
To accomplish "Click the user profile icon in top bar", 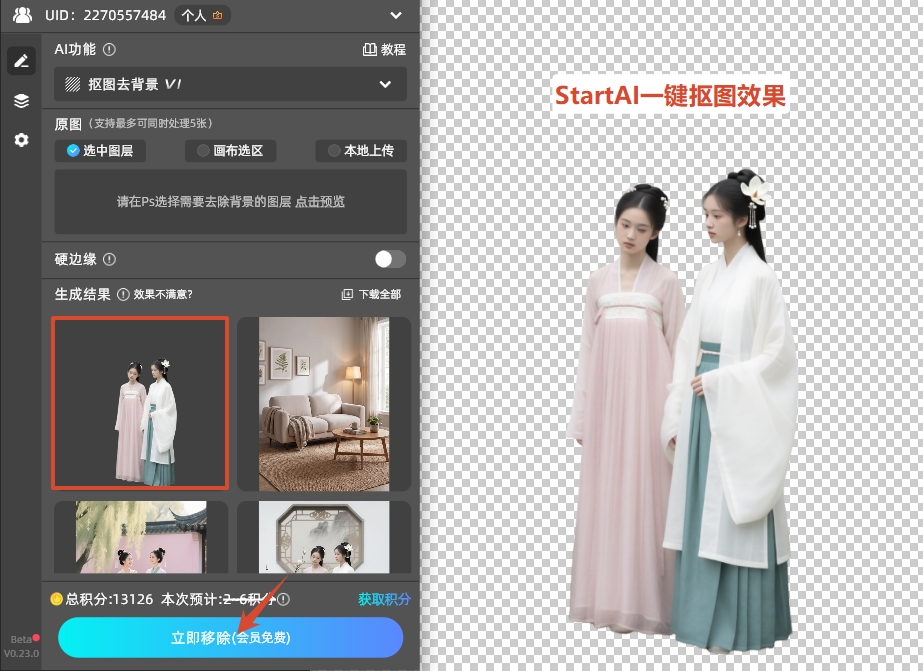I will tap(20, 15).
